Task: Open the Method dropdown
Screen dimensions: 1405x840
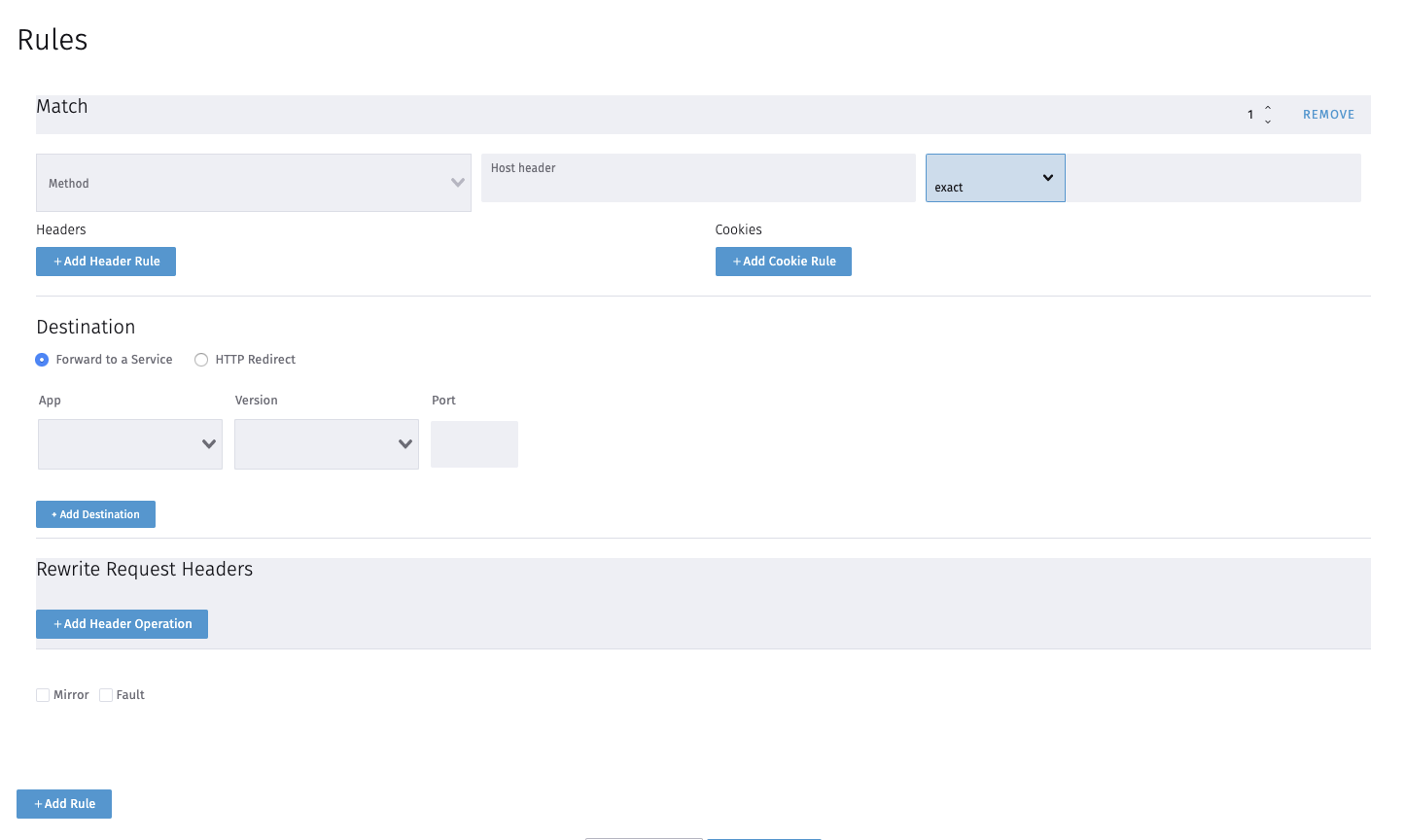Action: (x=254, y=183)
